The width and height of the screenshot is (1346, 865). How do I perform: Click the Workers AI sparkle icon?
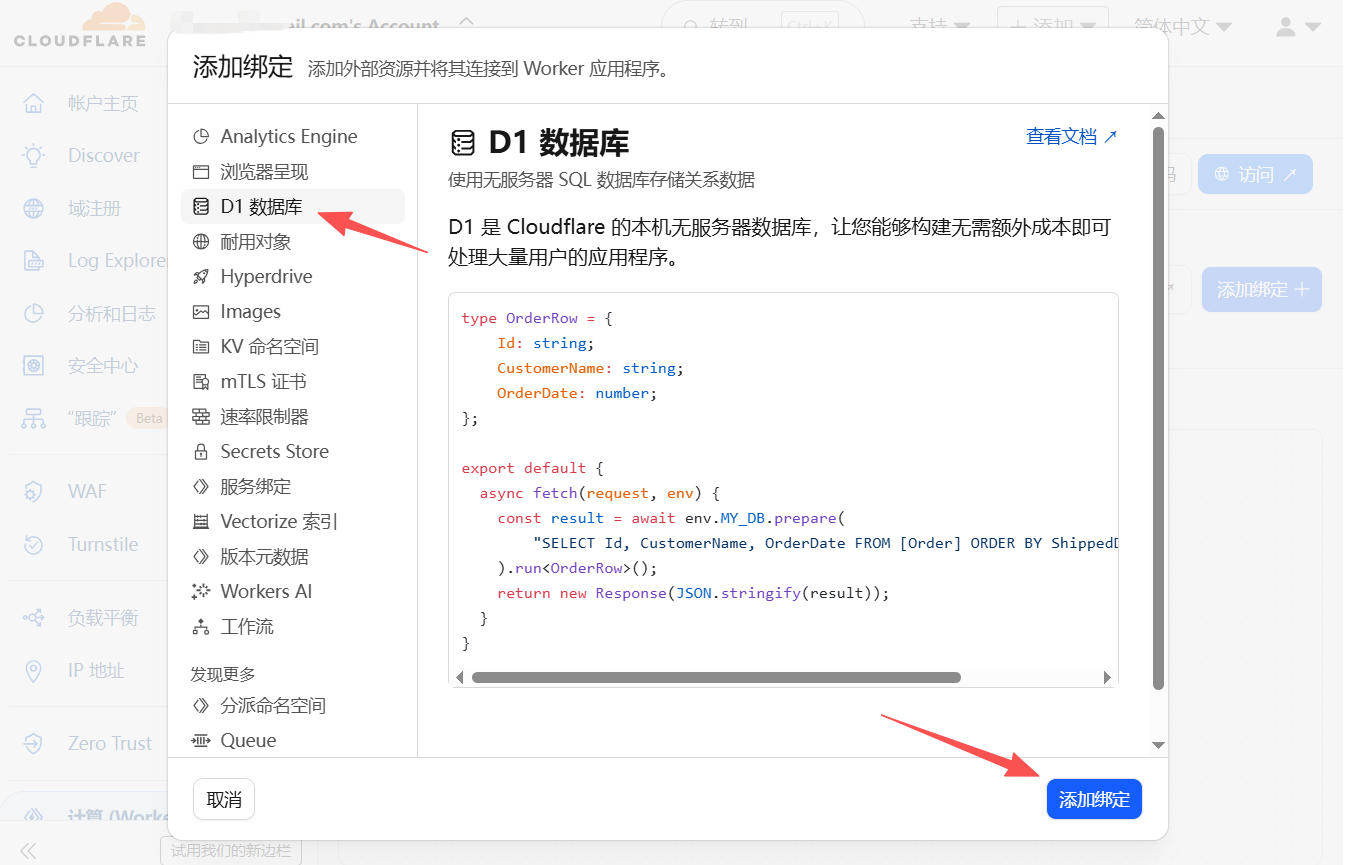[201, 592]
